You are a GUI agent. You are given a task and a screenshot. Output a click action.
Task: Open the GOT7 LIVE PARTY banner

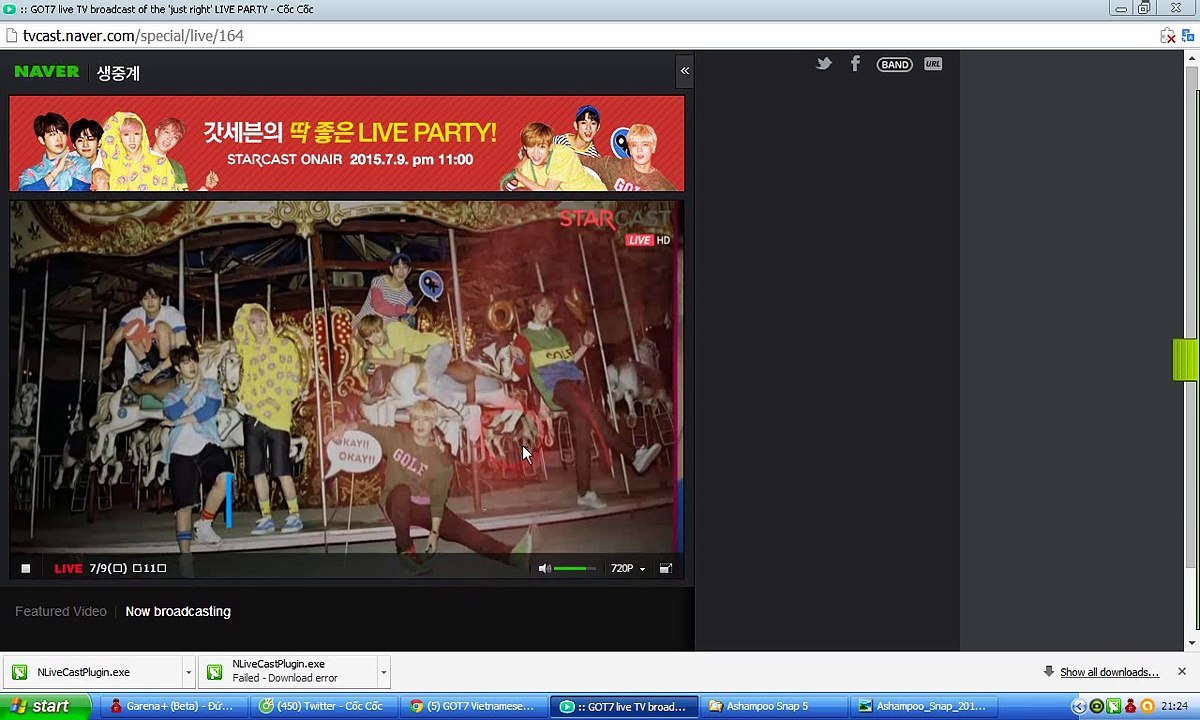[x=347, y=143]
